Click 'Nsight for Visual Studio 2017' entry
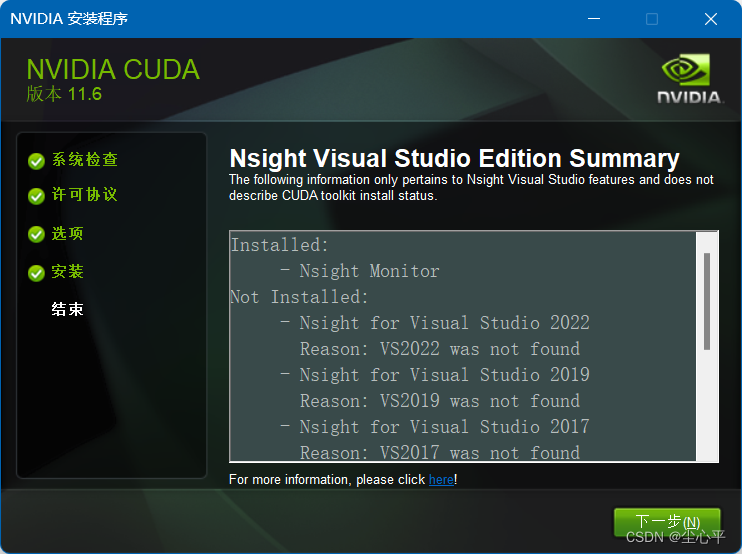The image size is (742, 554). tap(444, 427)
